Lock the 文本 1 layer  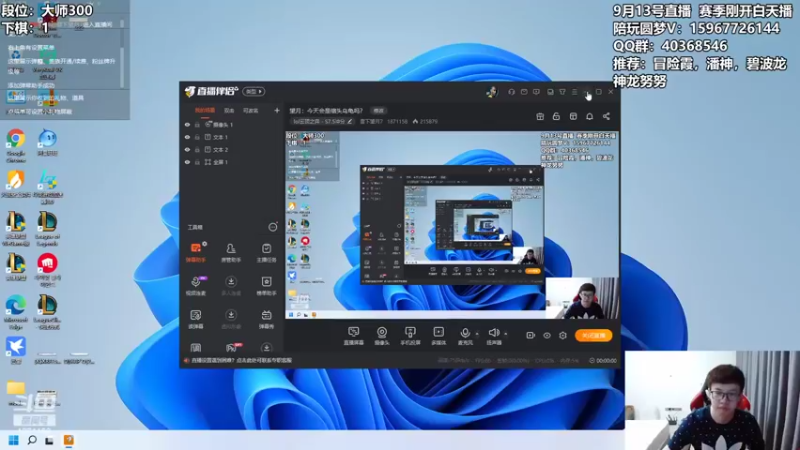pos(197,137)
